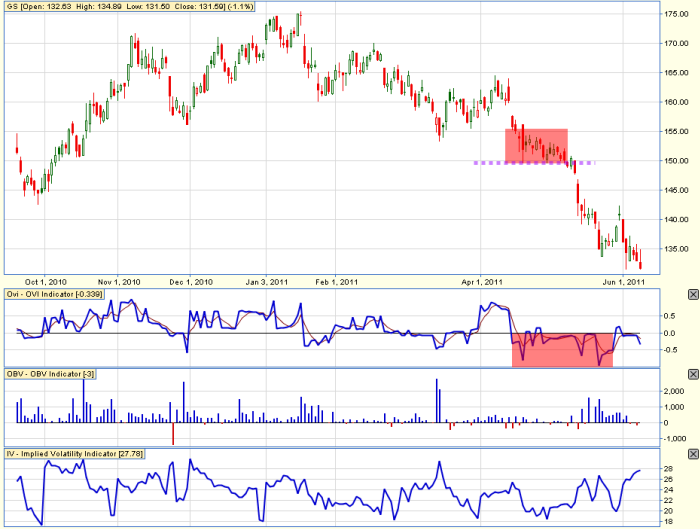Click the 140.00 price axis label
Viewport: 700px width, 529px height.
pos(676,220)
